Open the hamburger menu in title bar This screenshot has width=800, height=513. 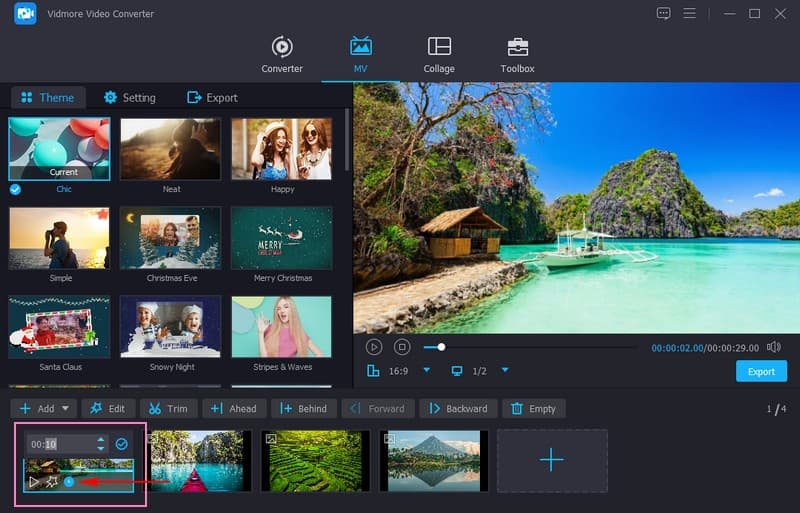point(689,13)
